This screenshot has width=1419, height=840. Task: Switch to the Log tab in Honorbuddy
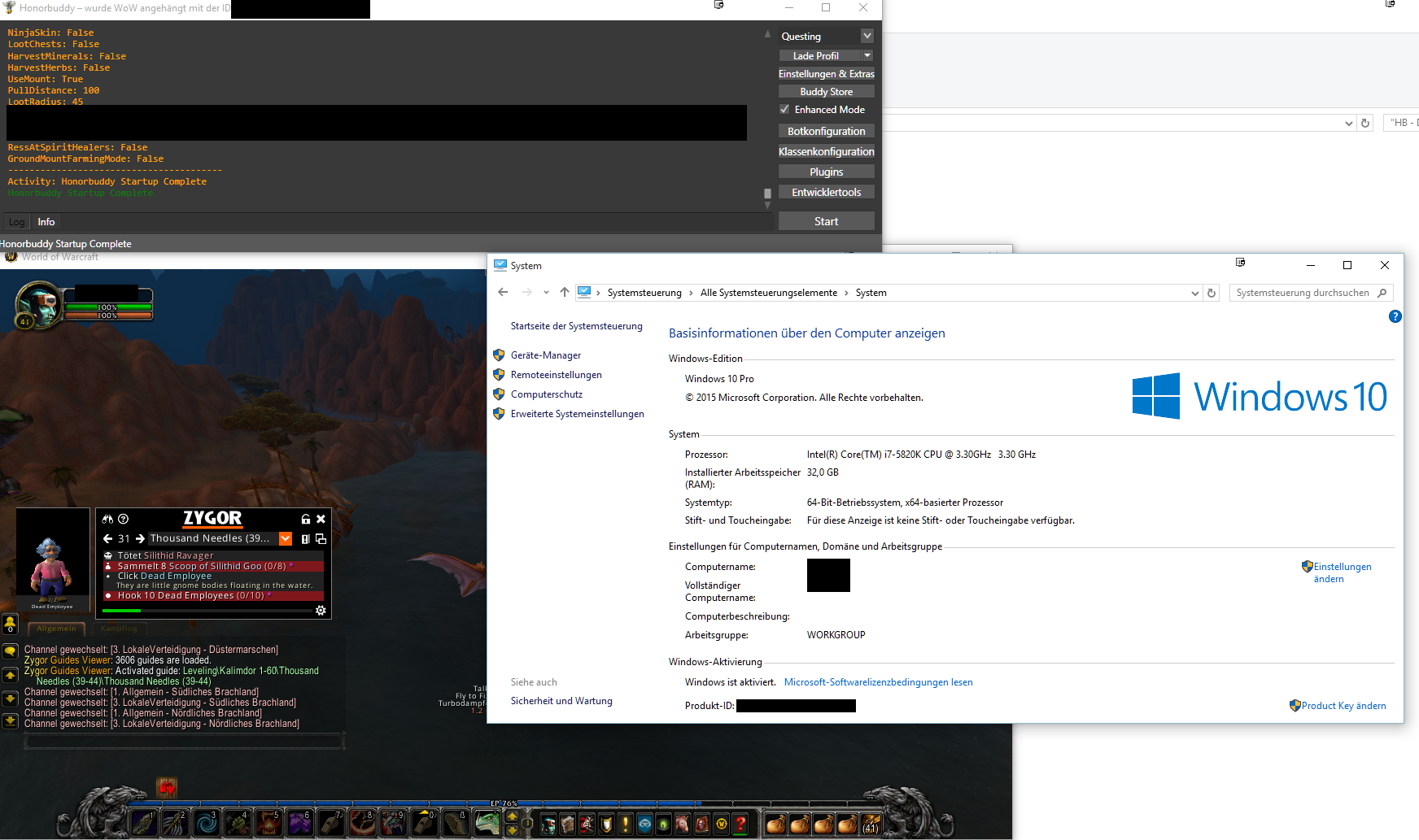point(16,222)
